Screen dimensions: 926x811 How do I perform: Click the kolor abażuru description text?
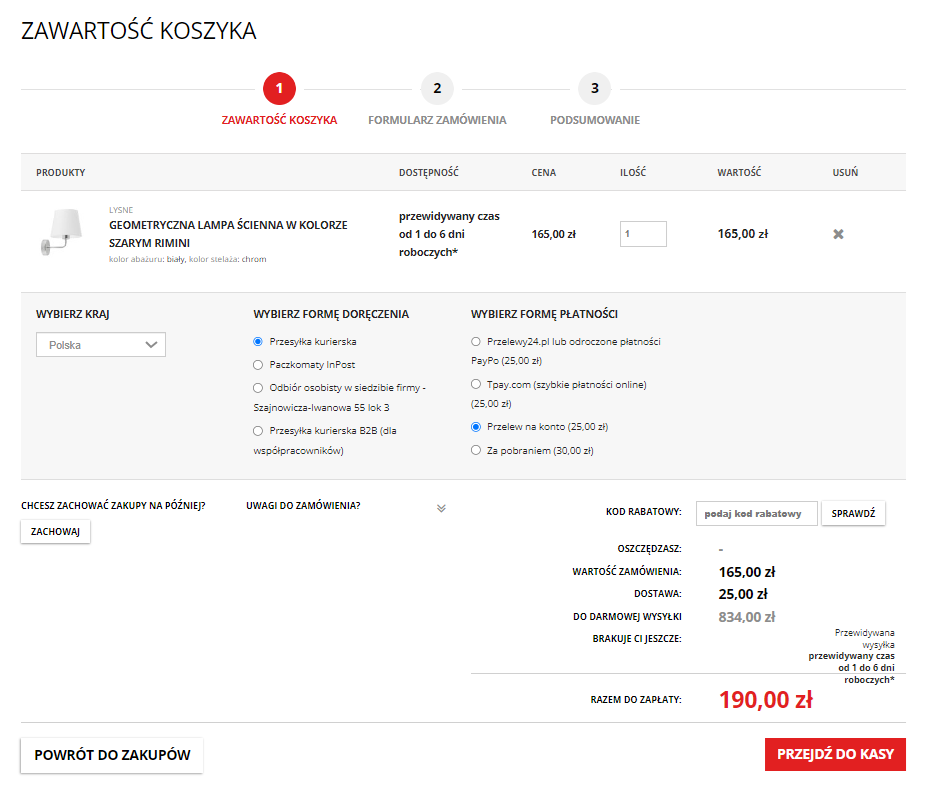coord(188,259)
